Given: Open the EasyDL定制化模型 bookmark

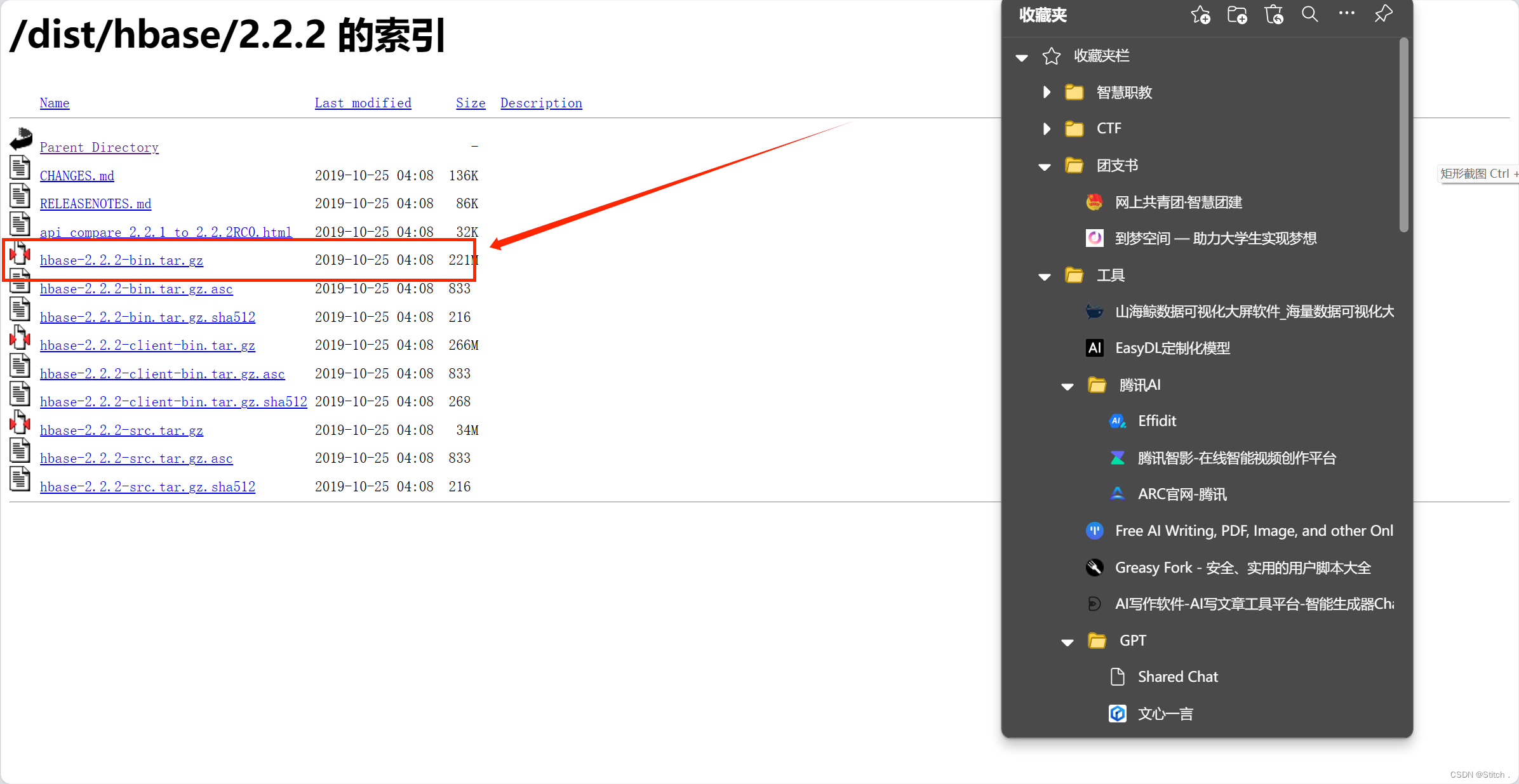Looking at the screenshot, I should click(1172, 348).
